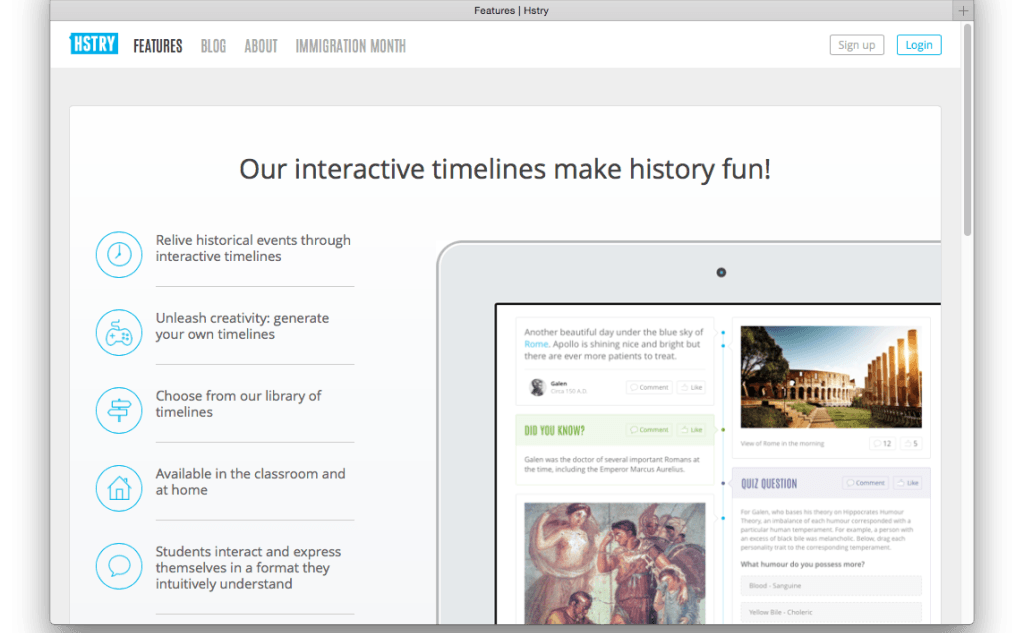Viewport: 1024px width, 633px height.
Task: Click the clock timeline icon
Action: (x=119, y=254)
